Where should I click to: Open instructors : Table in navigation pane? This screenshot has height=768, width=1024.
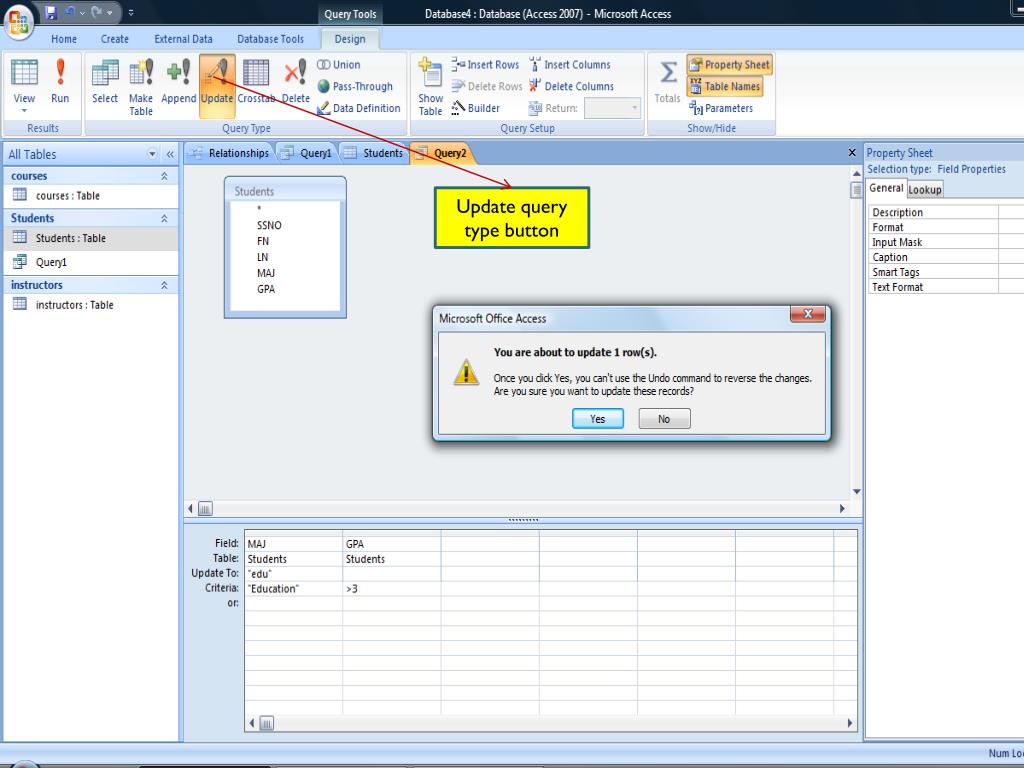tap(91, 305)
